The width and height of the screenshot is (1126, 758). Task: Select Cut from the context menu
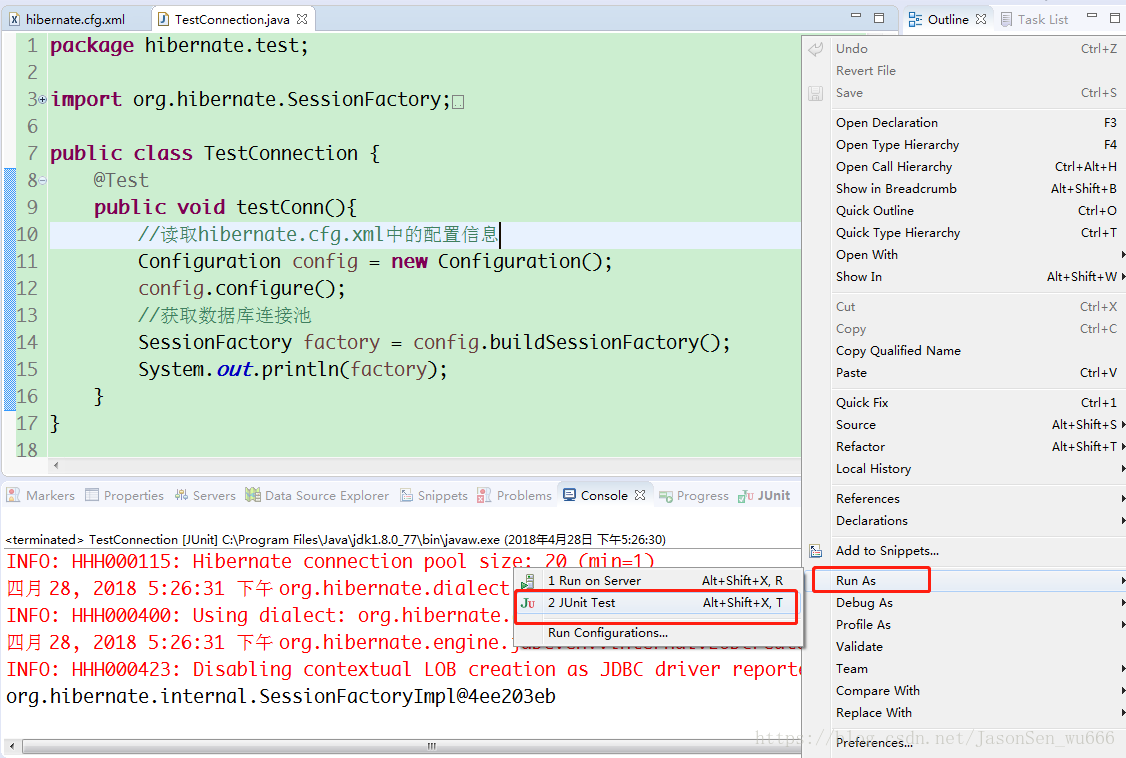(963, 307)
